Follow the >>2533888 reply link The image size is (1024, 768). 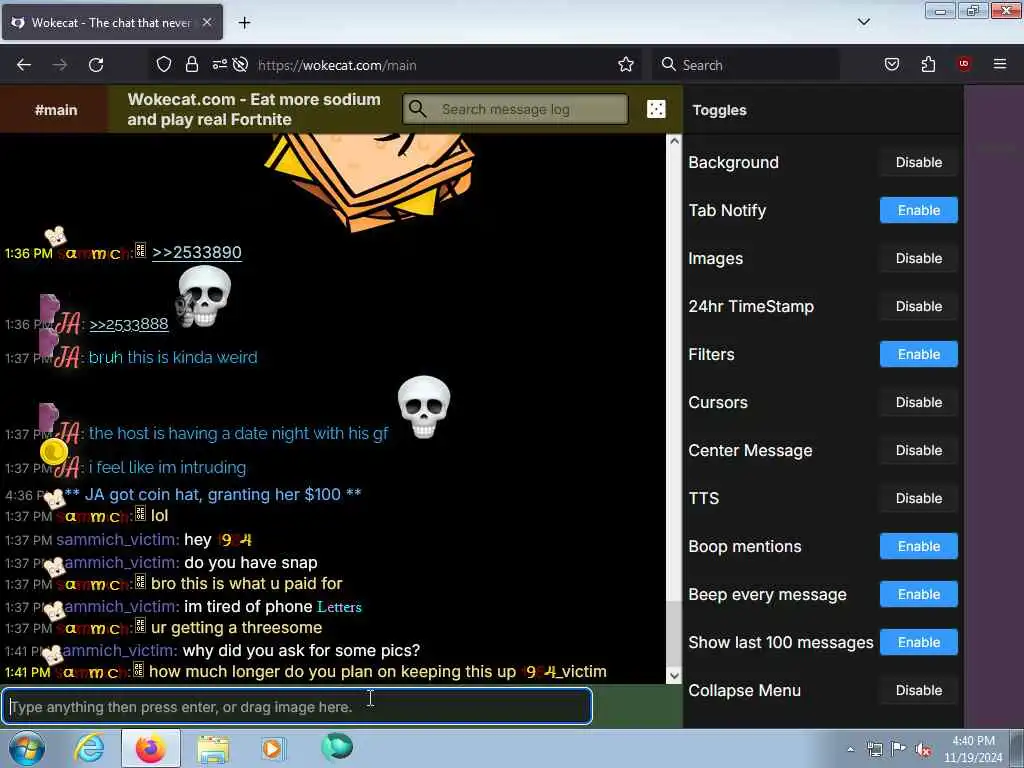129,324
